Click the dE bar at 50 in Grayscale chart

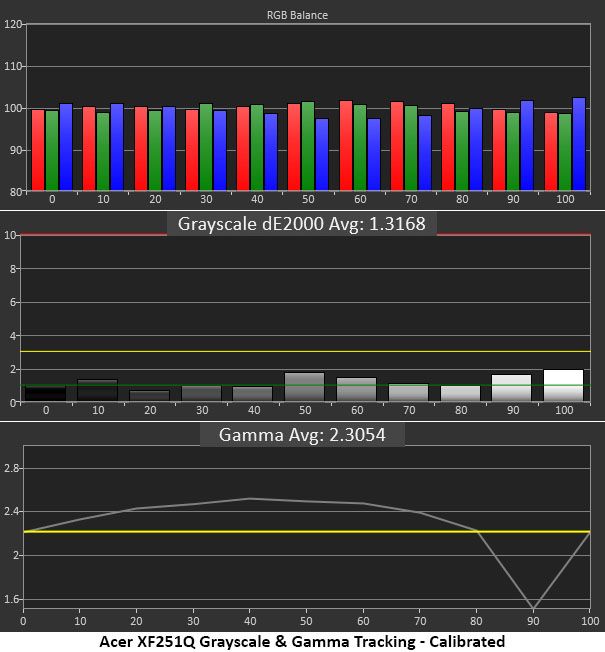[x=305, y=387]
